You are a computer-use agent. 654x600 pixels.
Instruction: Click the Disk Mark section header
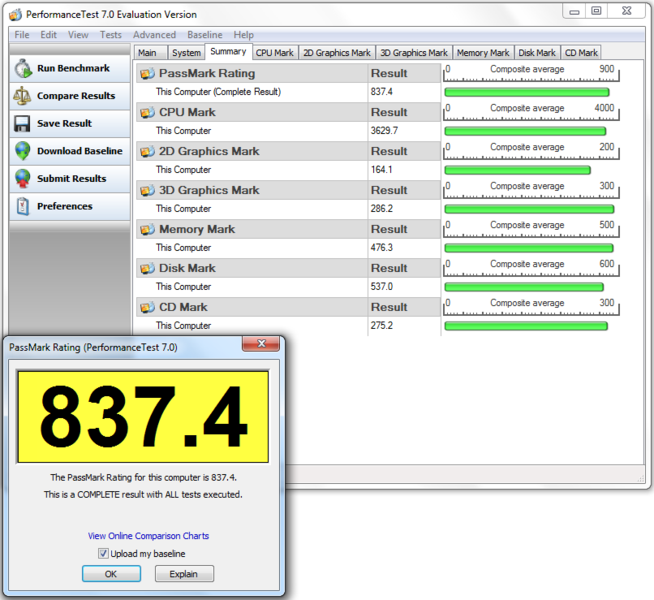[288, 268]
